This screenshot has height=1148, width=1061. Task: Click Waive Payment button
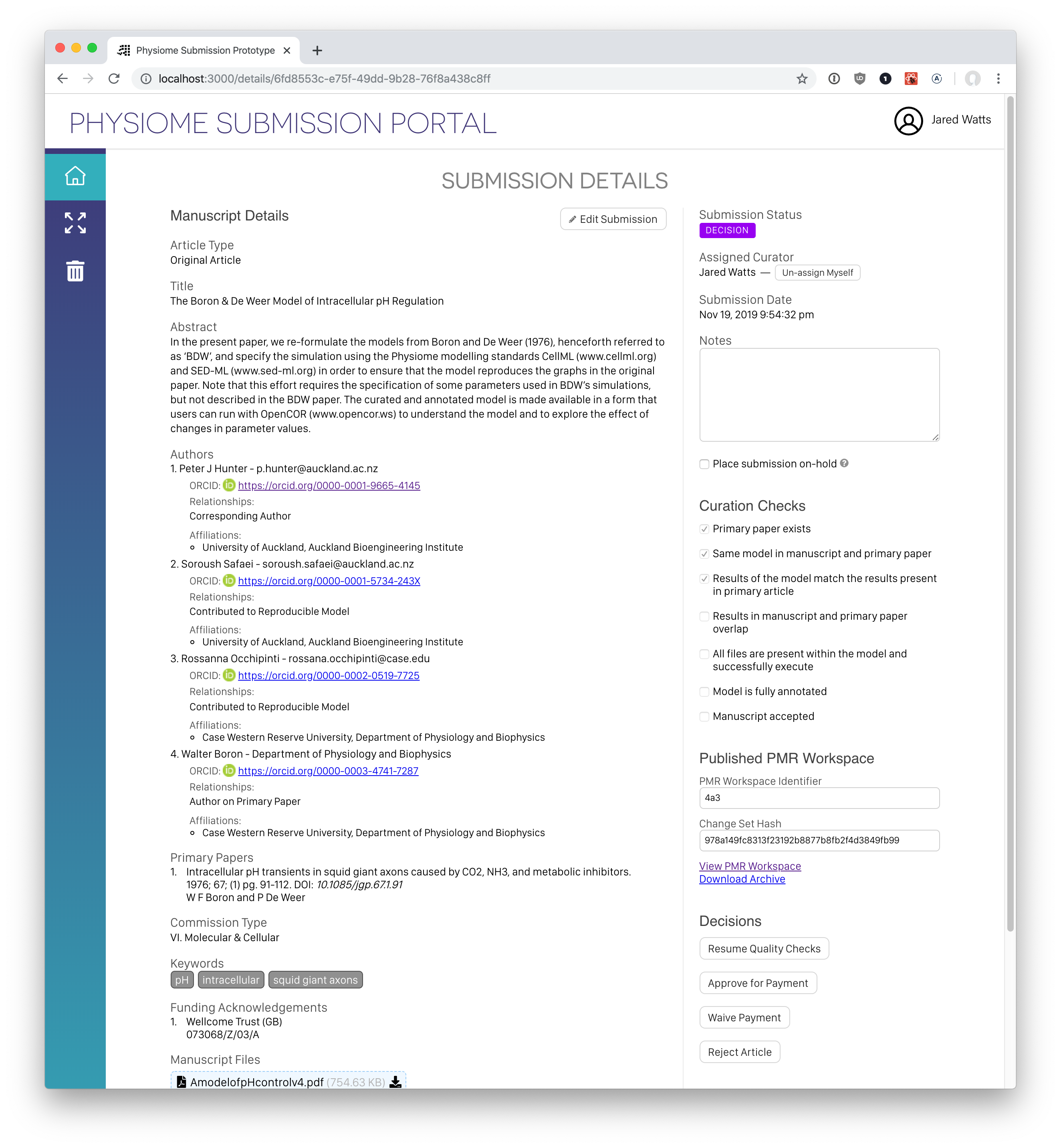(744, 1018)
